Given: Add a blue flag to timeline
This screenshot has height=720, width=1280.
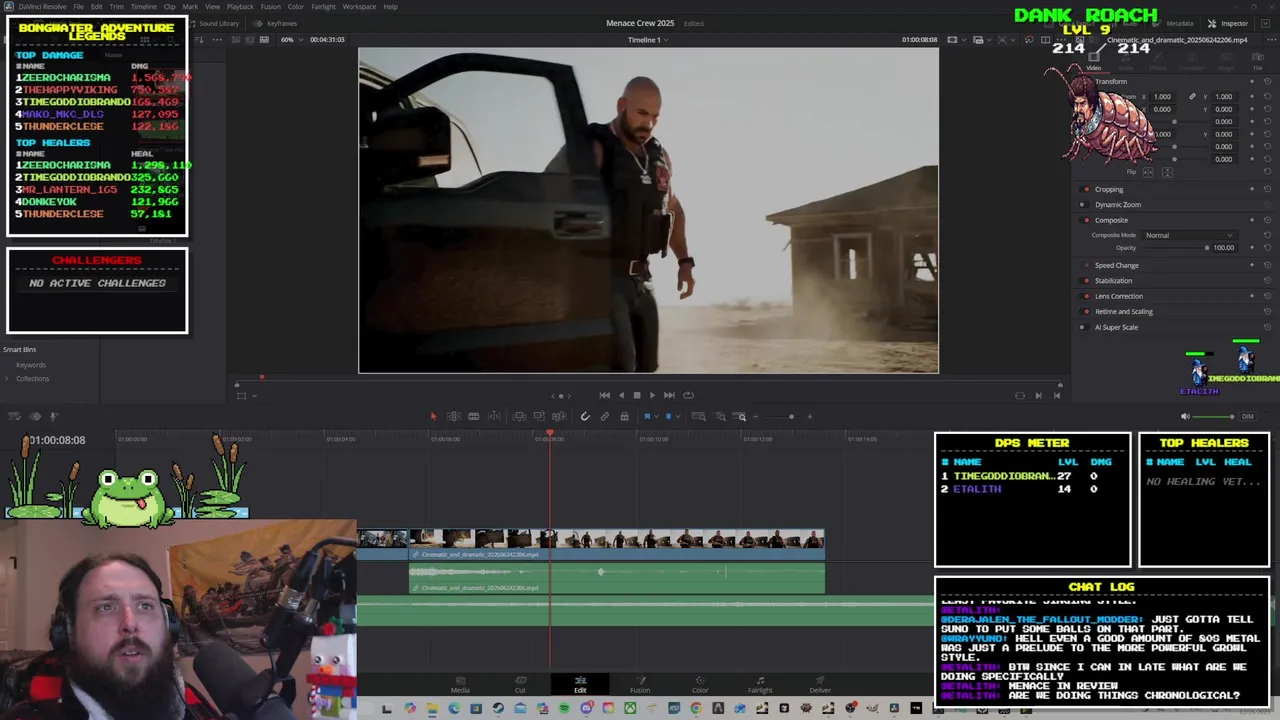Looking at the screenshot, I should [647, 416].
